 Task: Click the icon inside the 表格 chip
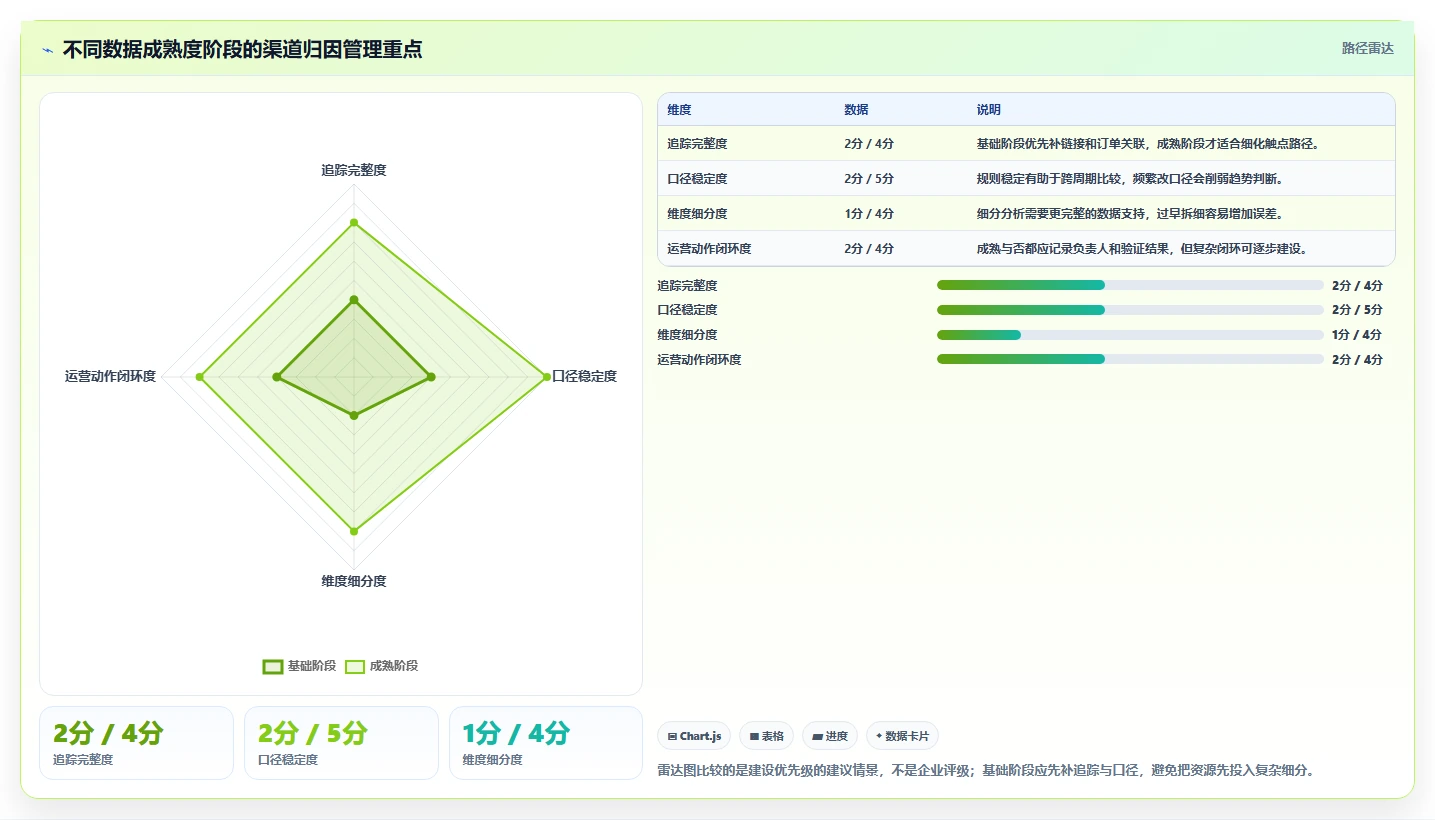point(754,736)
